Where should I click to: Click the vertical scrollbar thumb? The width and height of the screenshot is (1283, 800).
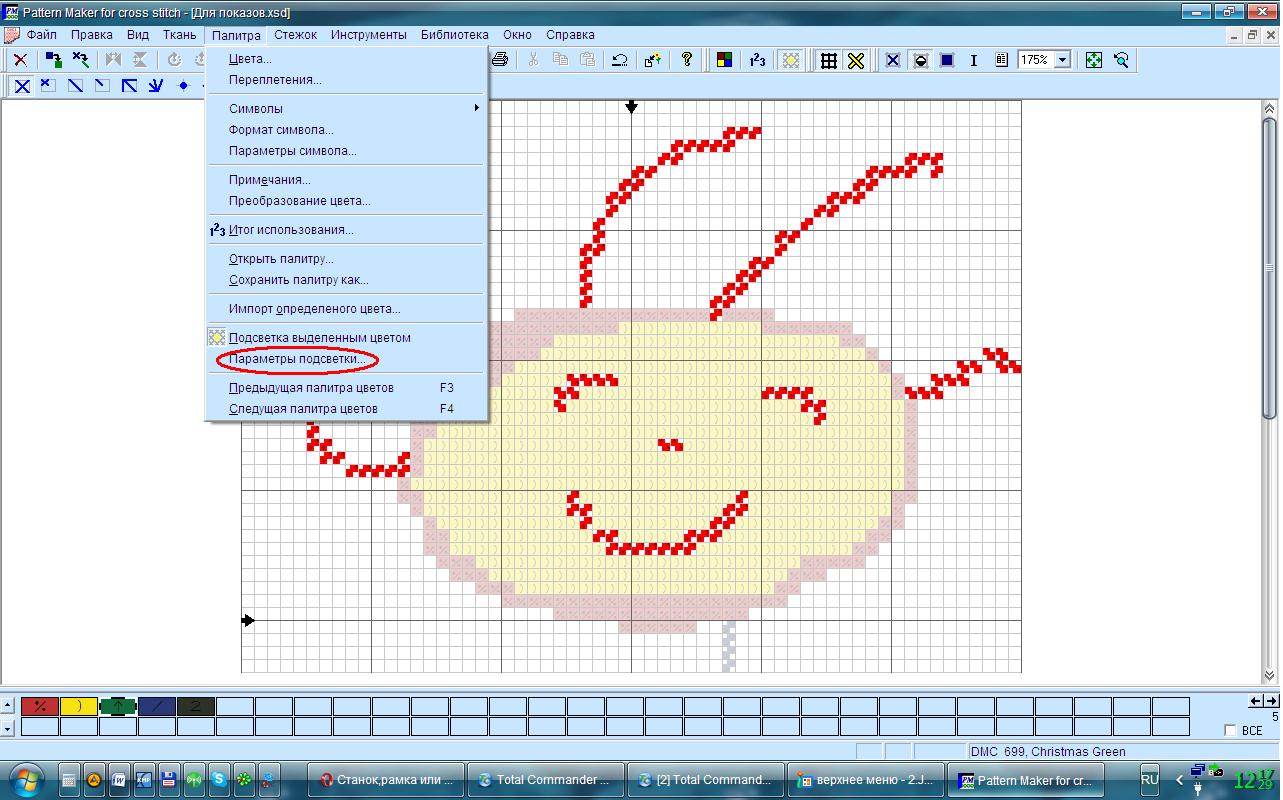click(x=1270, y=260)
